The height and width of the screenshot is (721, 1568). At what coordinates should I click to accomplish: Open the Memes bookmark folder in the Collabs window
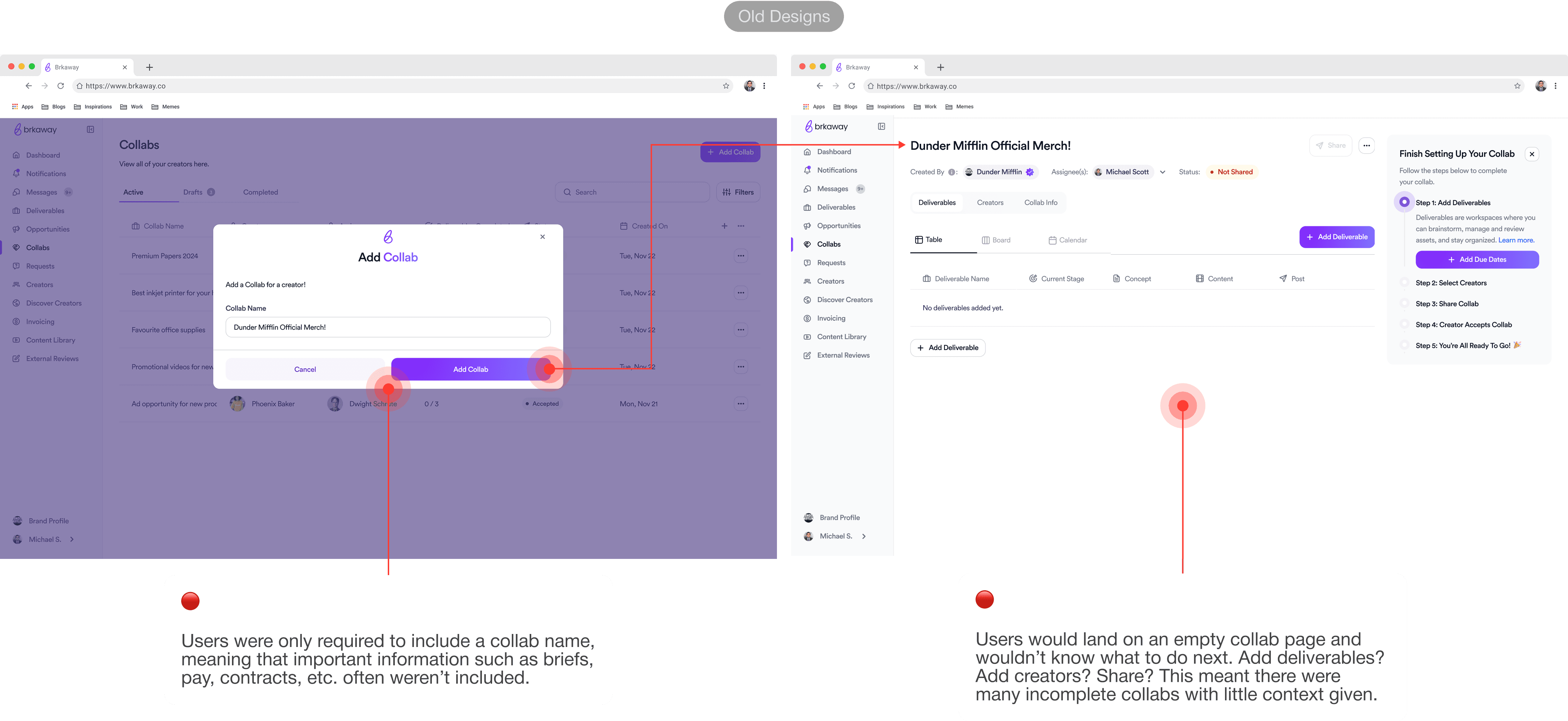click(x=166, y=106)
